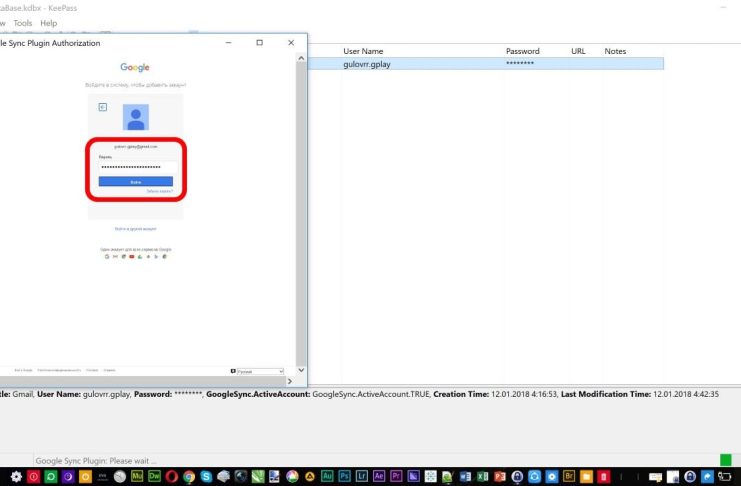Click the red power icon in the taskbar
The image size is (741, 486).
coord(33,477)
